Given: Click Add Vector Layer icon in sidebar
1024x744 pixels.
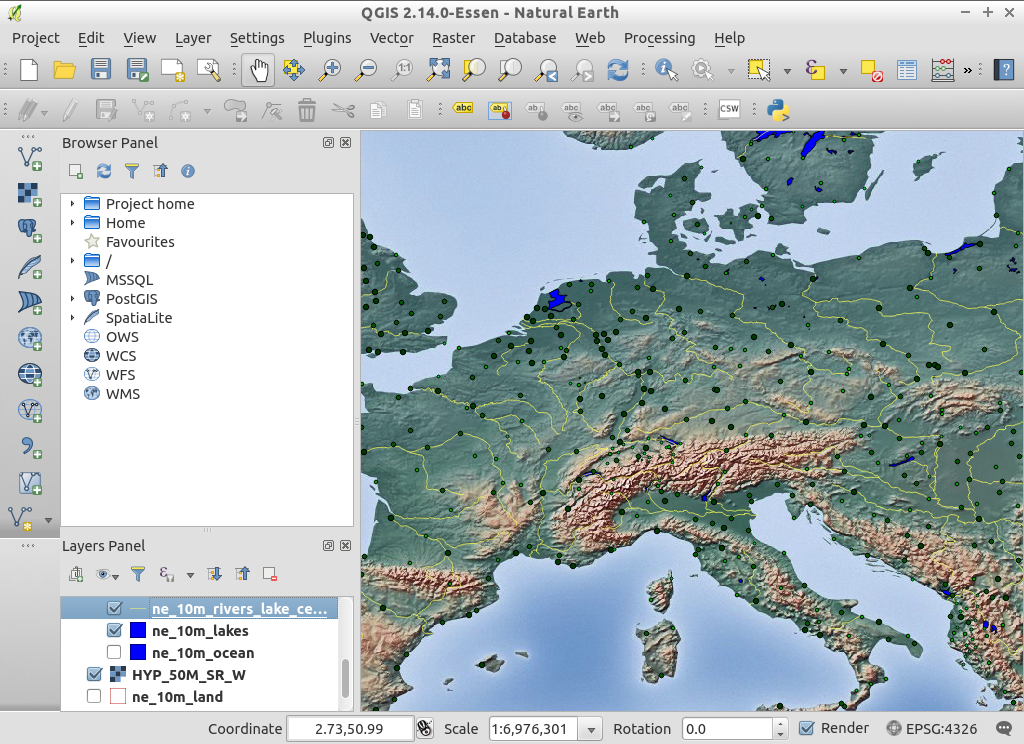Looking at the screenshot, I should click(x=30, y=158).
